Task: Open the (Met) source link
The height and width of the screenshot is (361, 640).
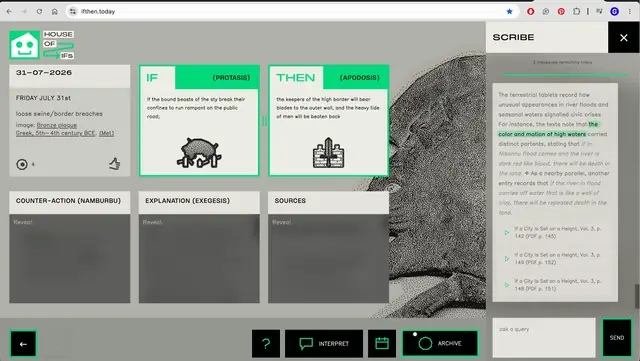Action: click(107, 133)
